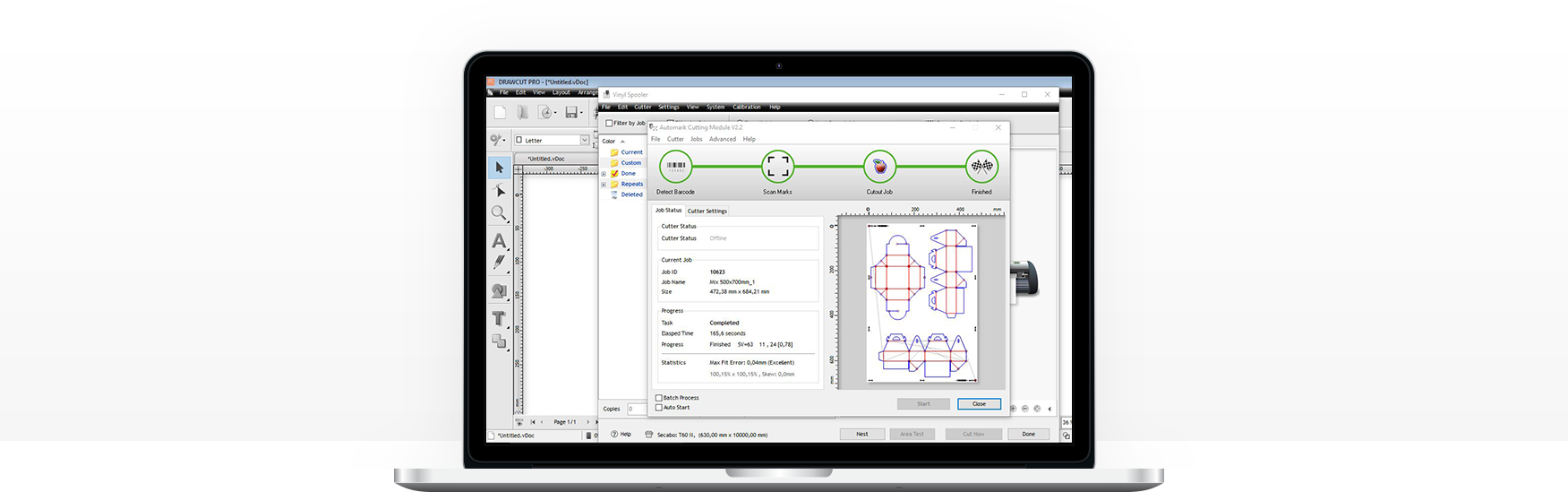Select the arrow Selection tool
1568x492 pixels.
(500, 168)
